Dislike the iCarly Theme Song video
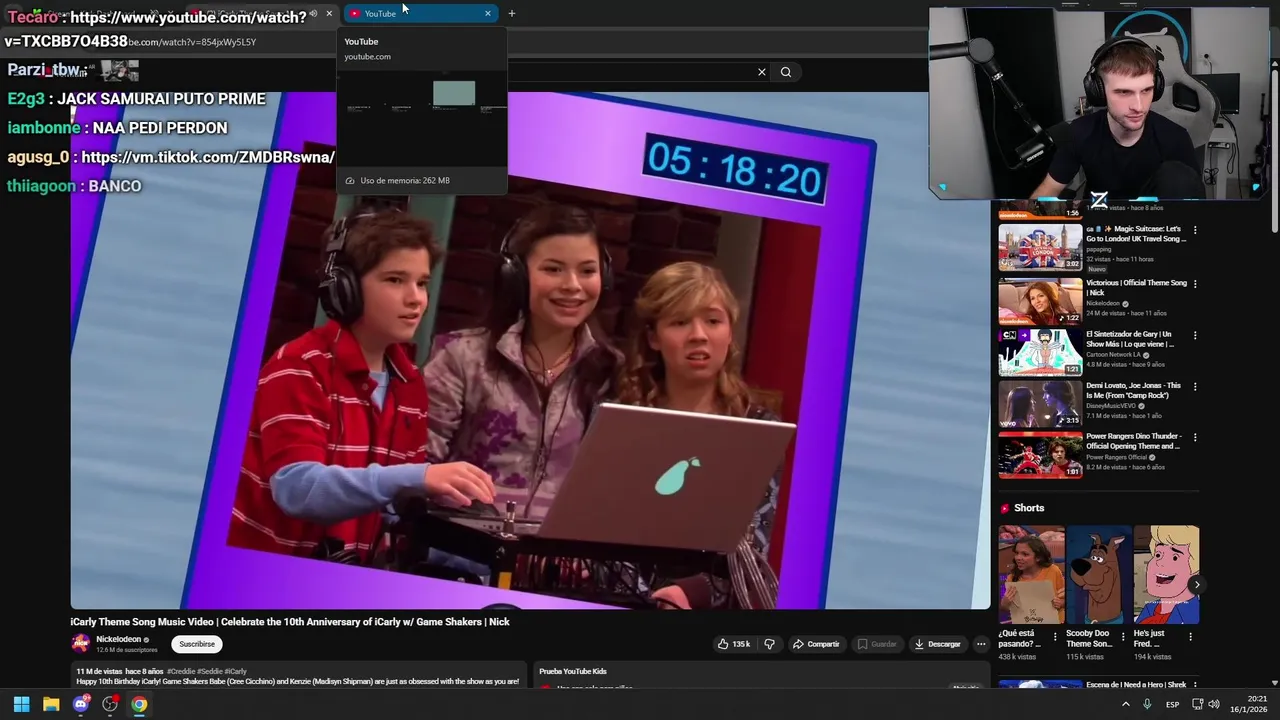This screenshot has height=720, width=1280. (x=769, y=644)
